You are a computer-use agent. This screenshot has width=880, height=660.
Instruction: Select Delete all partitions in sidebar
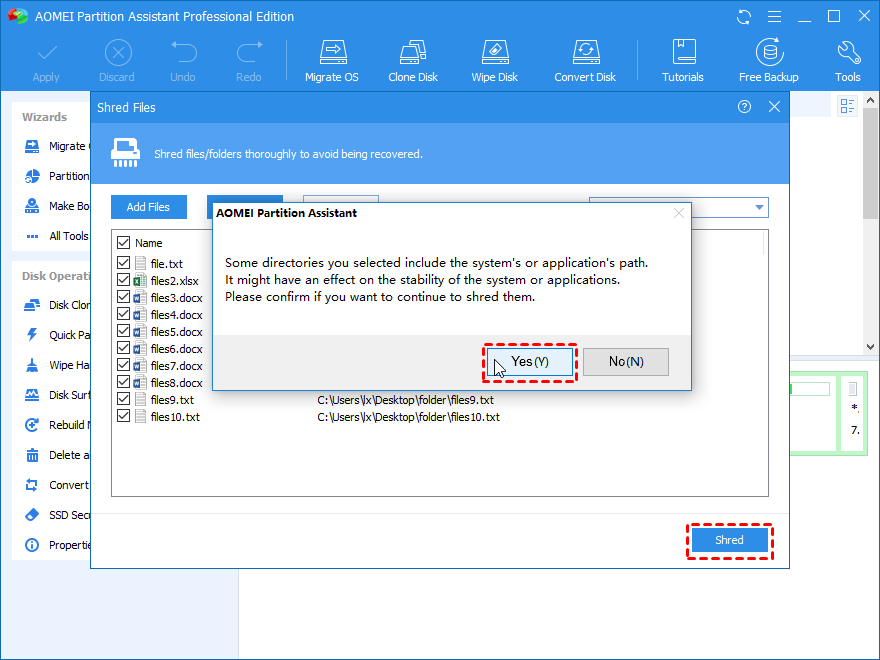coord(56,455)
